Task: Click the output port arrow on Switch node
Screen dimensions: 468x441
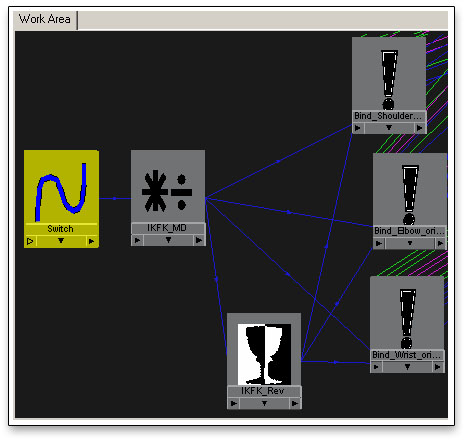Action: click(x=91, y=241)
